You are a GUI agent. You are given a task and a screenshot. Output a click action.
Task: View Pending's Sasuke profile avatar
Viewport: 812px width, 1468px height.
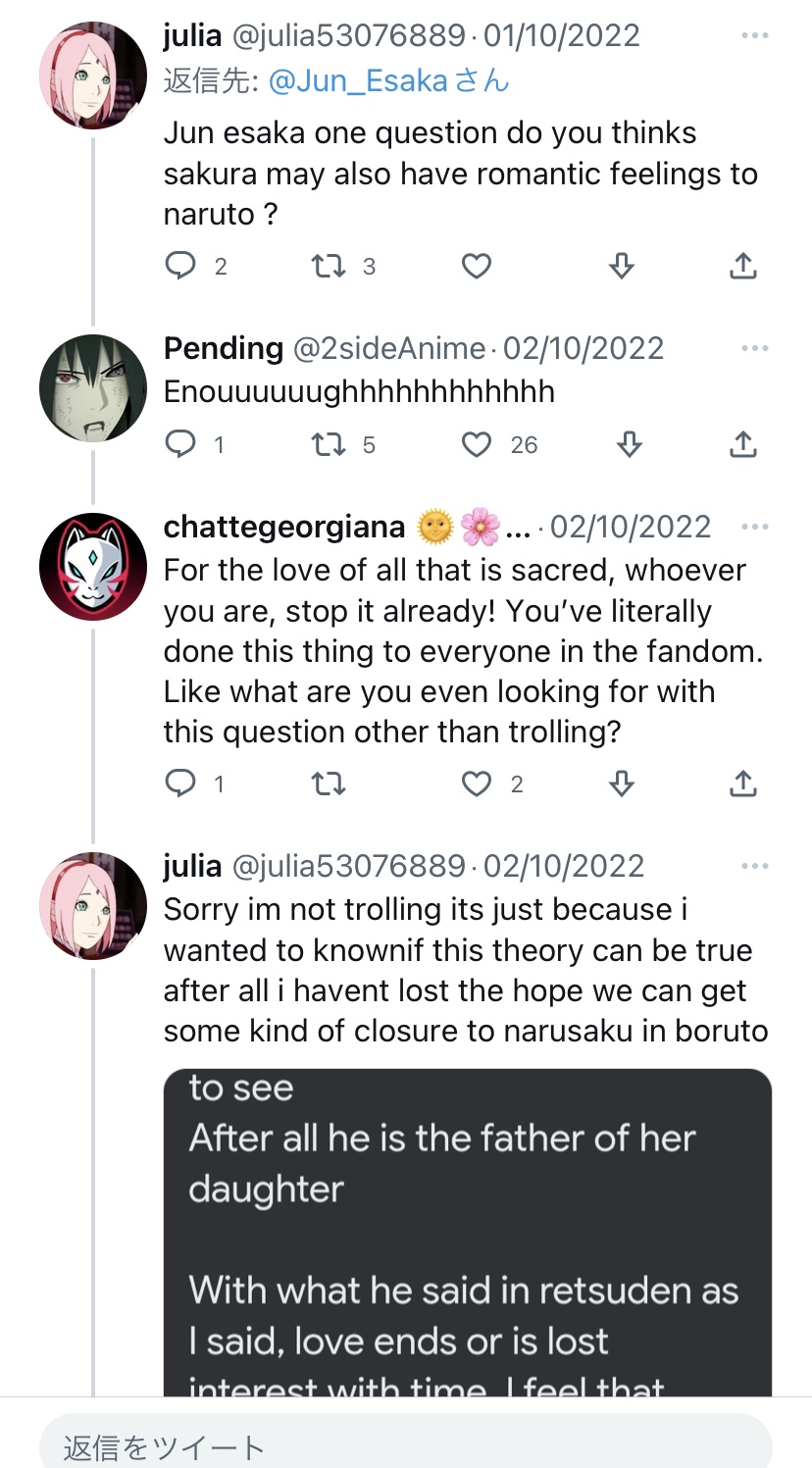point(92,388)
